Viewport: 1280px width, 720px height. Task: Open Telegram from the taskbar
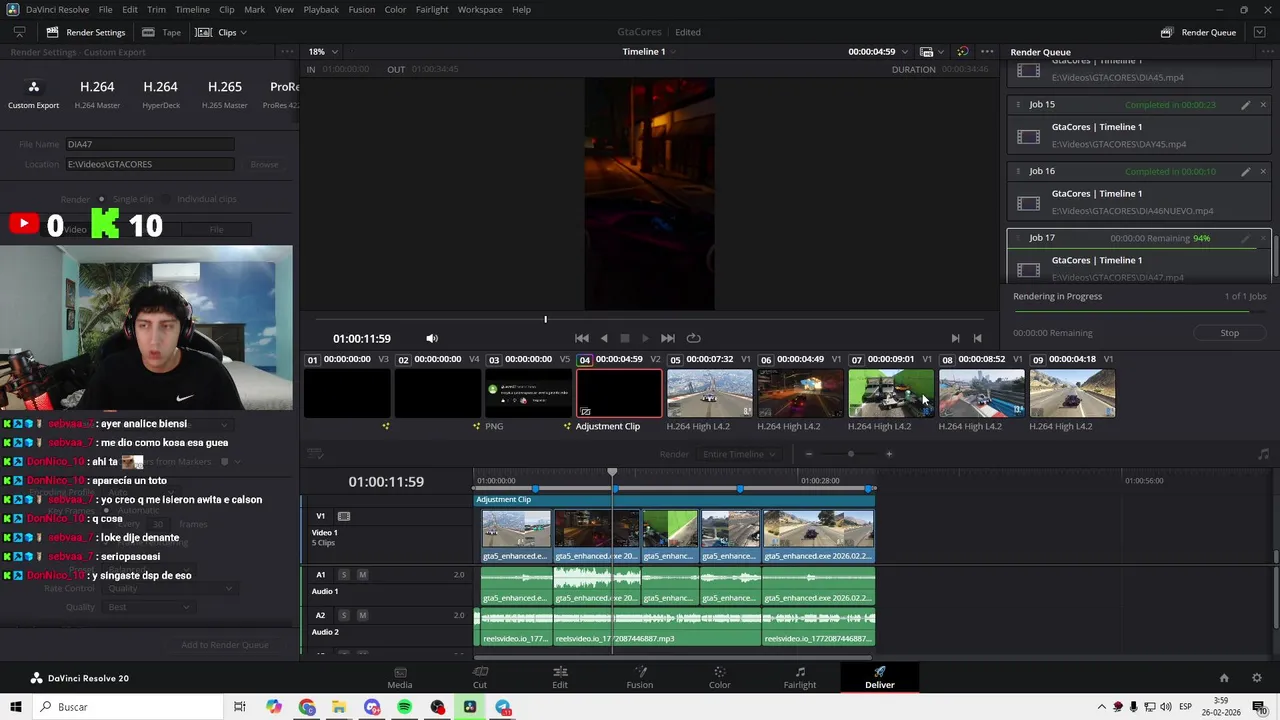tap(503, 707)
